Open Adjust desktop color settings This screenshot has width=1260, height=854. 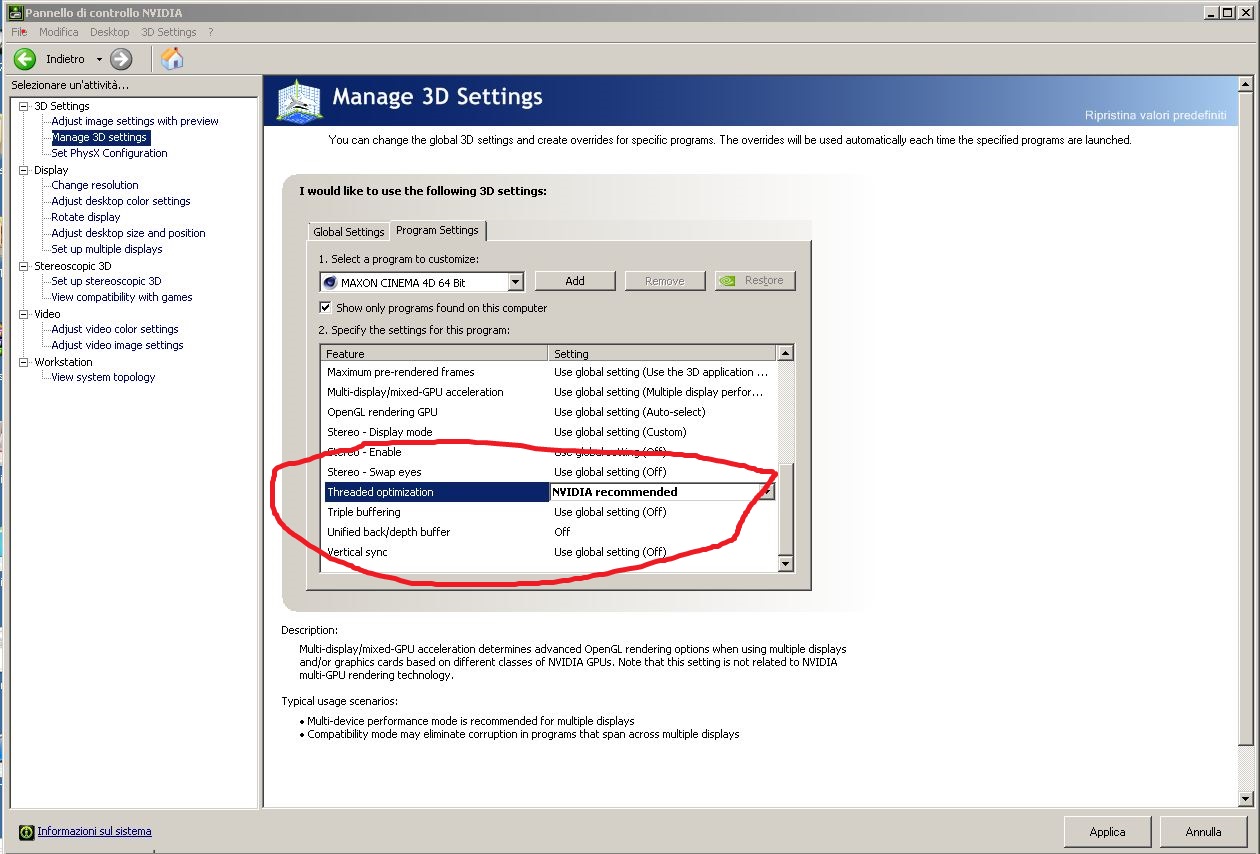click(121, 201)
